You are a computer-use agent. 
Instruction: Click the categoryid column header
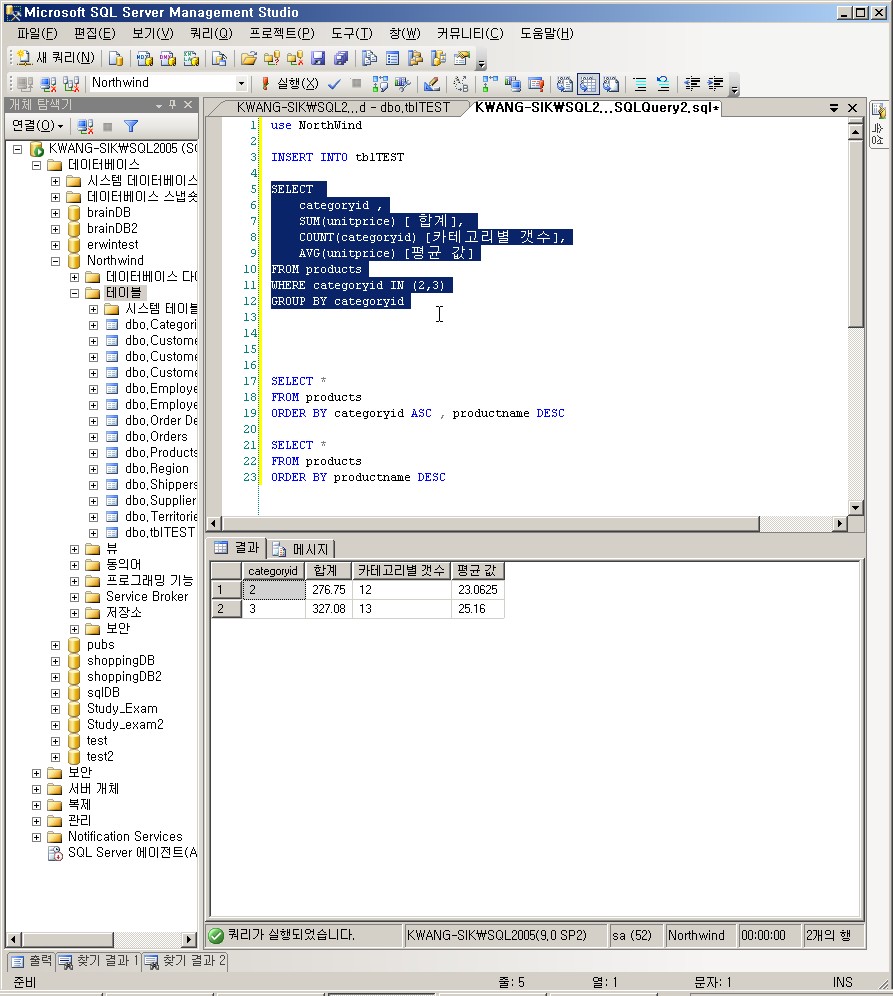click(x=272, y=570)
